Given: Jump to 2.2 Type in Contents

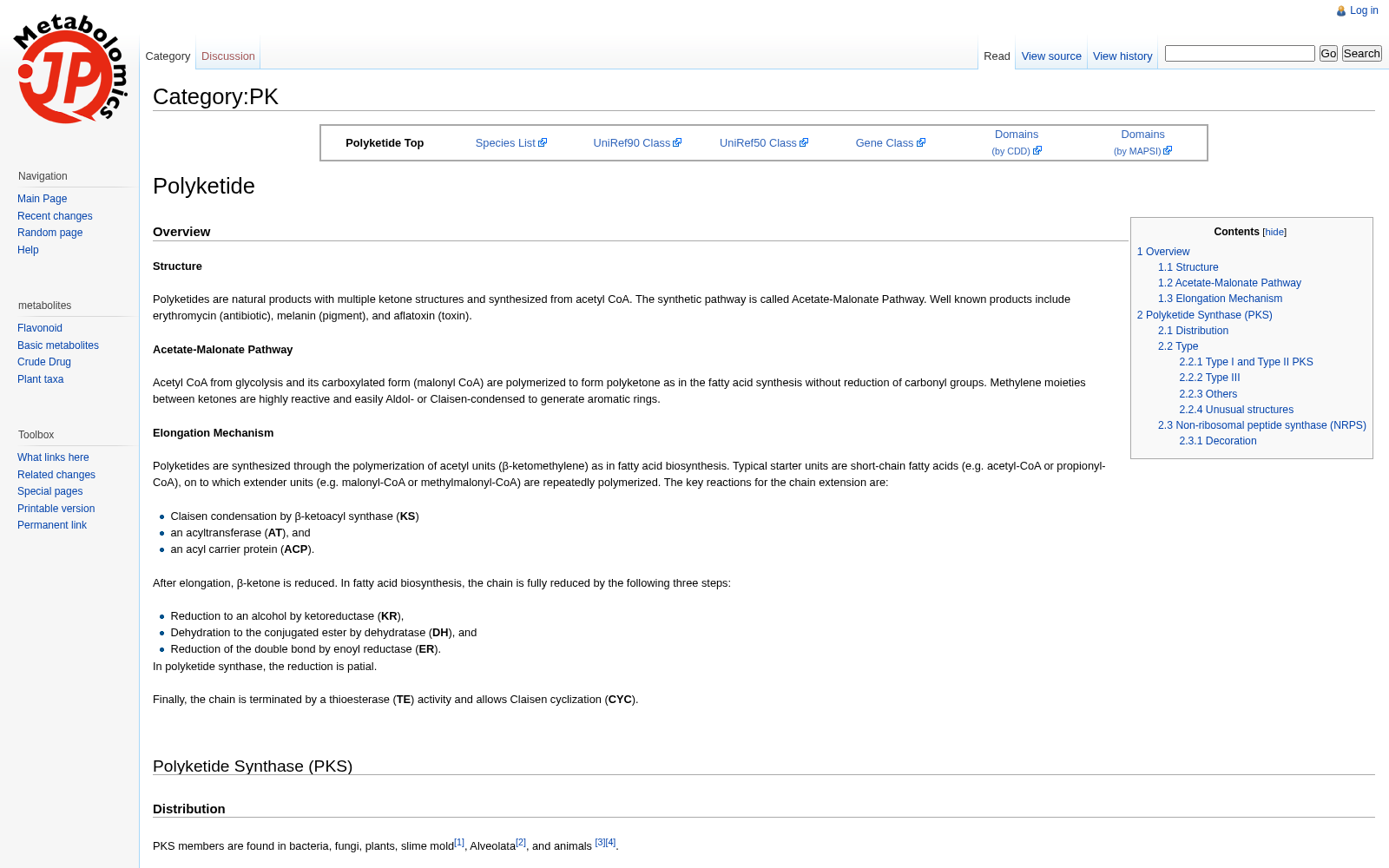Looking at the screenshot, I should click(1178, 346).
